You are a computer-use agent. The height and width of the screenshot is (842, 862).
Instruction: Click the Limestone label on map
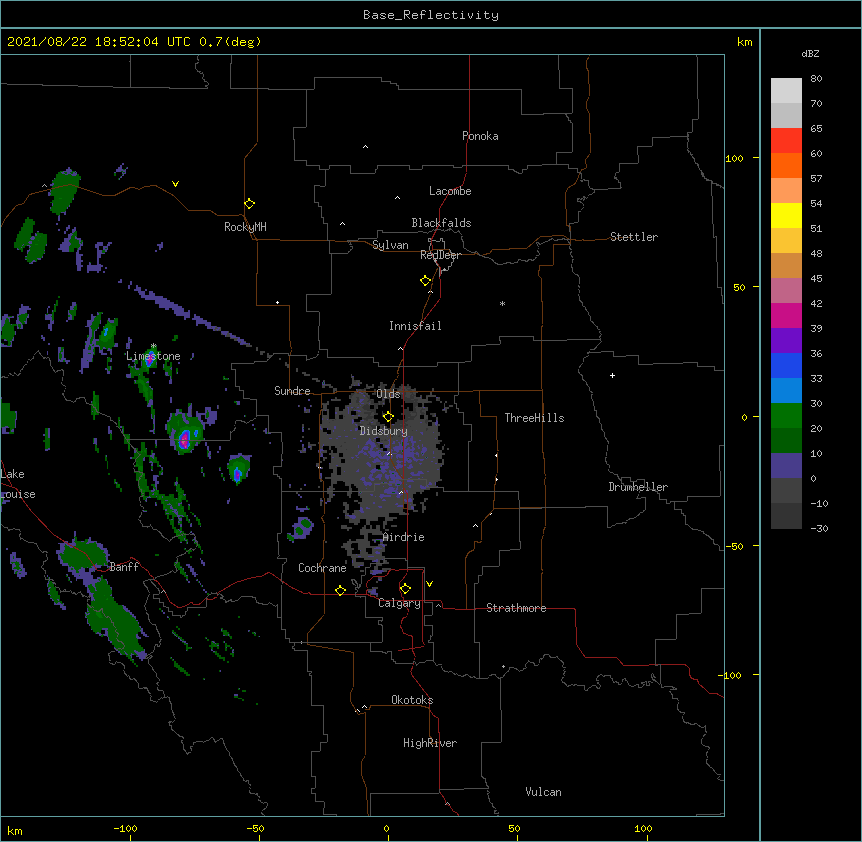(153, 356)
